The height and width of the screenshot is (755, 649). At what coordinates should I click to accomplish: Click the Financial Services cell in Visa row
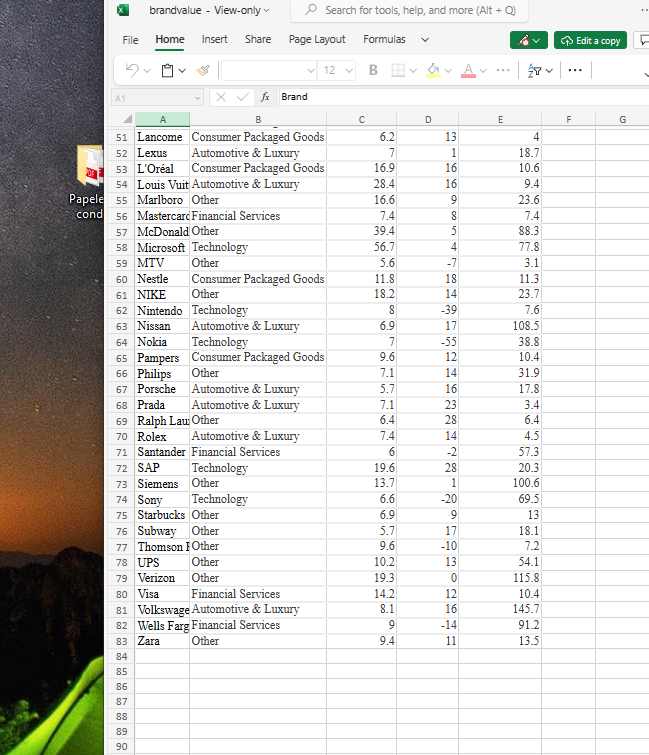click(x=258, y=594)
